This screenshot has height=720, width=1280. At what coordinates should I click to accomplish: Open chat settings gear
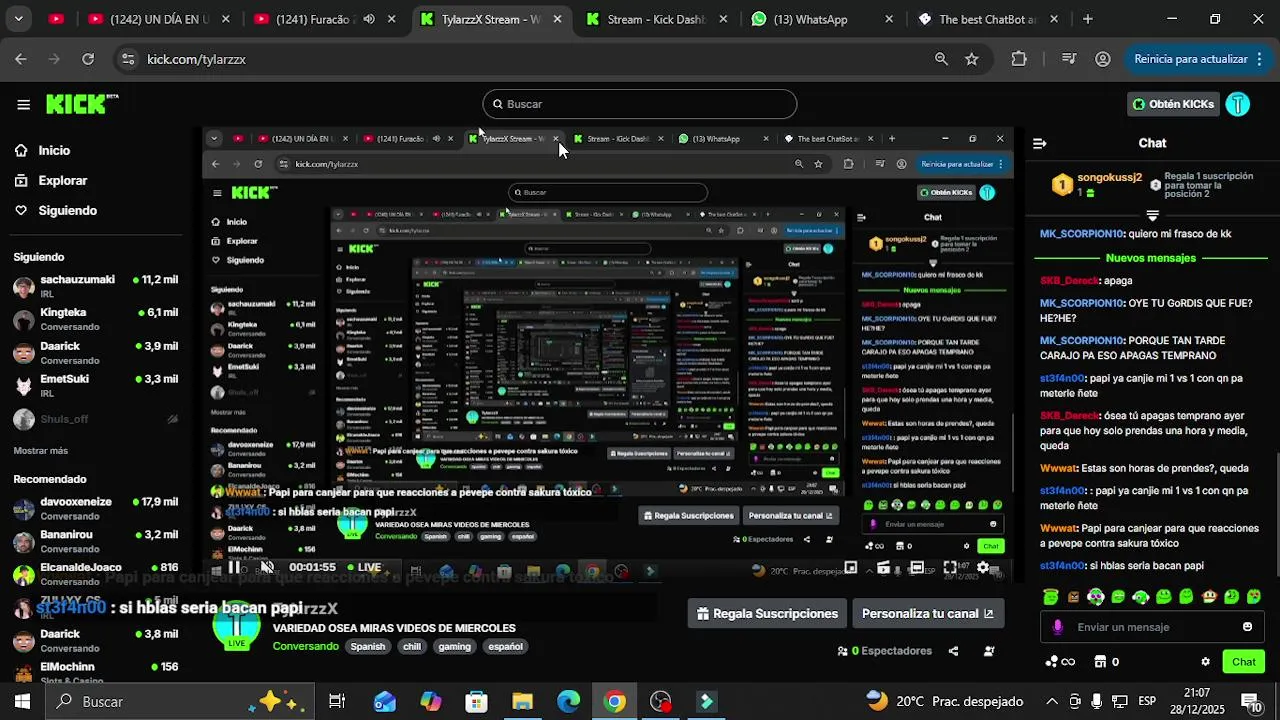click(x=1205, y=662)
